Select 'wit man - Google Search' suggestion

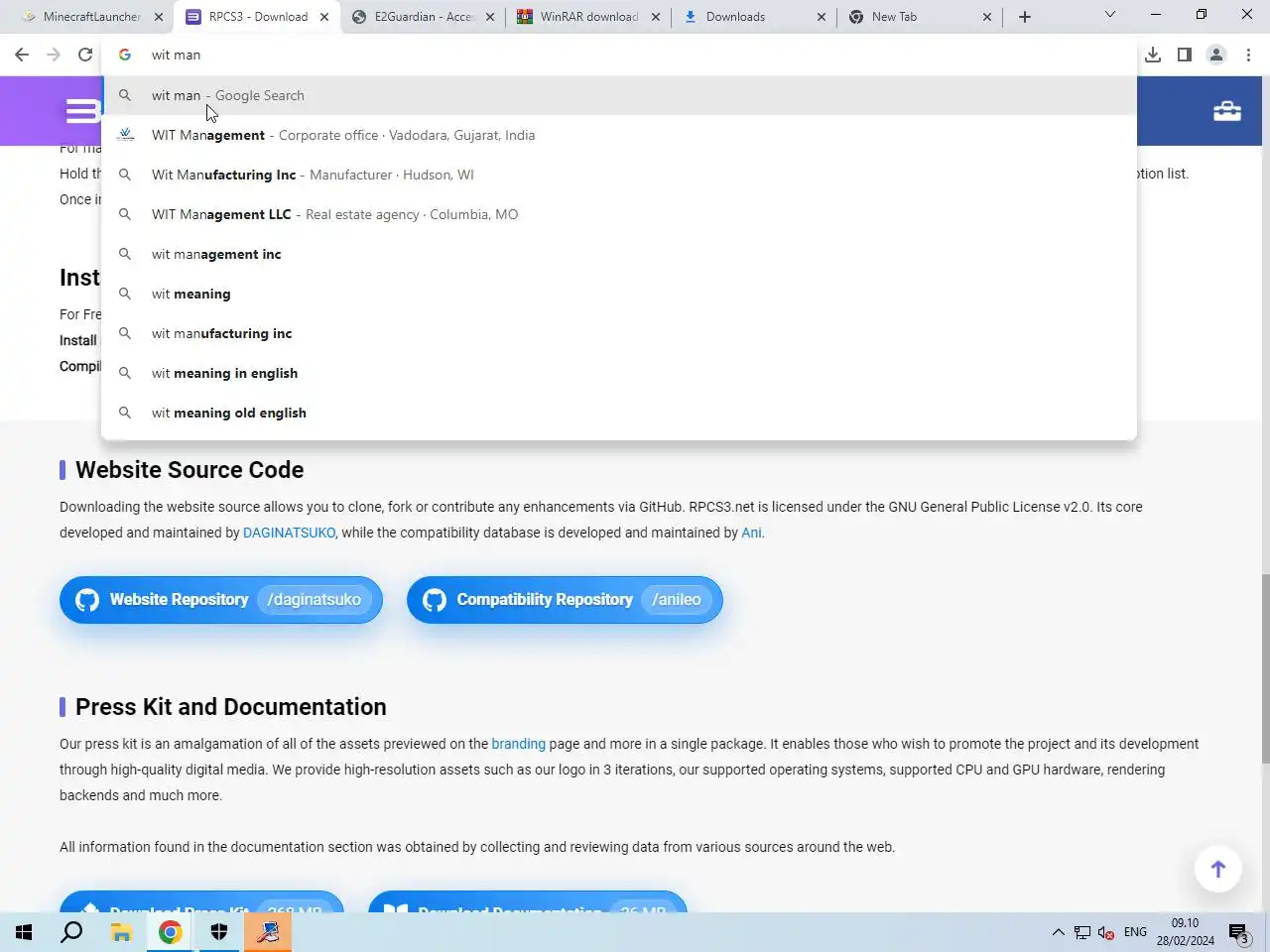(x=619, y=95)
